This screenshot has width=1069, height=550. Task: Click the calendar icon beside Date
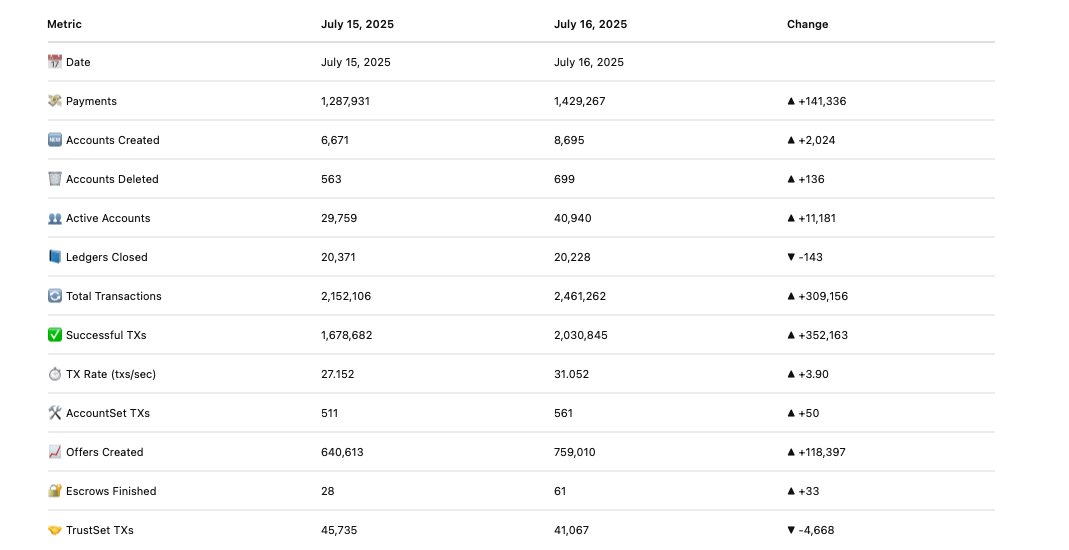tap(55, 62)
